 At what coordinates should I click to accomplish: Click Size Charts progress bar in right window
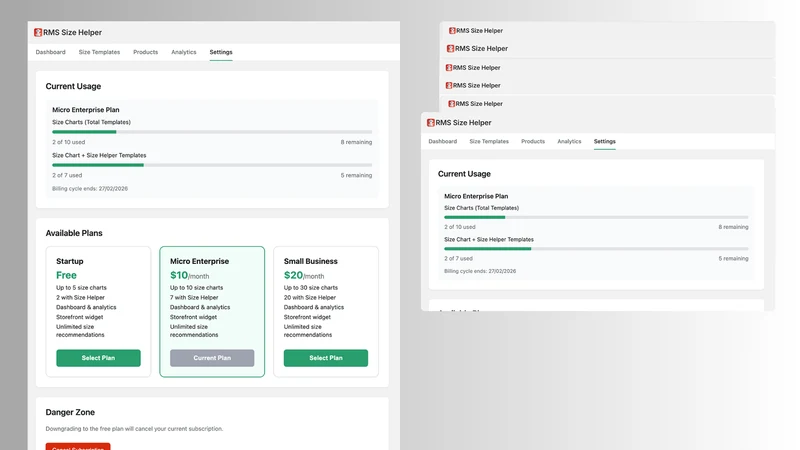click(596, 217)
